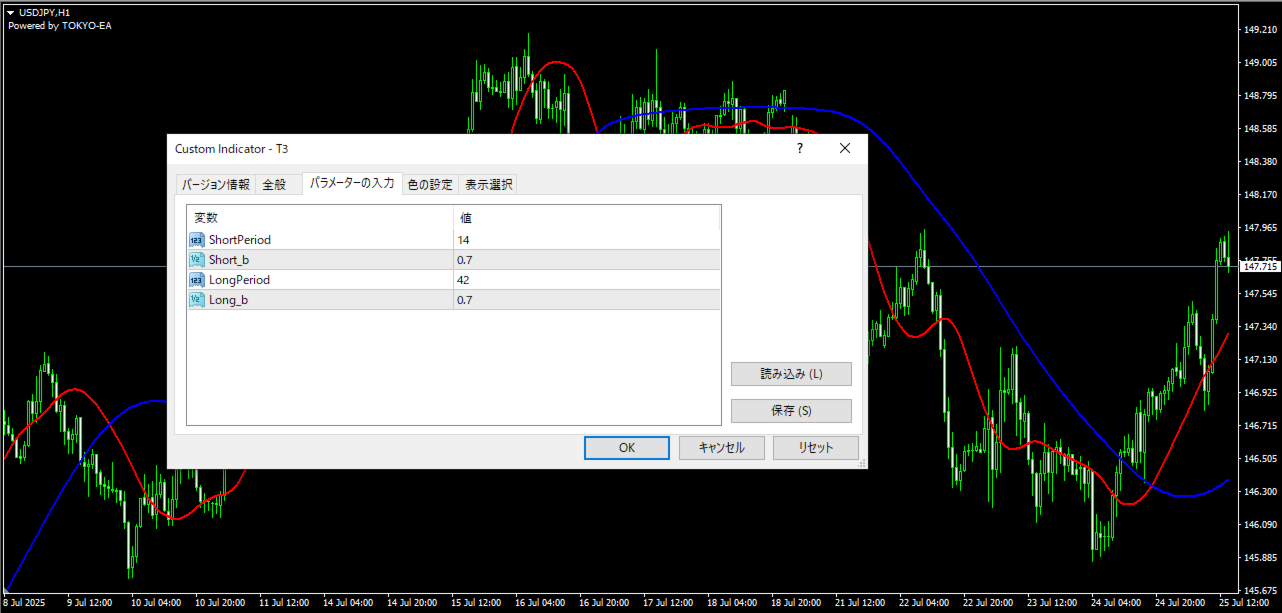Open the 表示選択 tab
Screen dimensions: 1282x613
tap(488, 184)
